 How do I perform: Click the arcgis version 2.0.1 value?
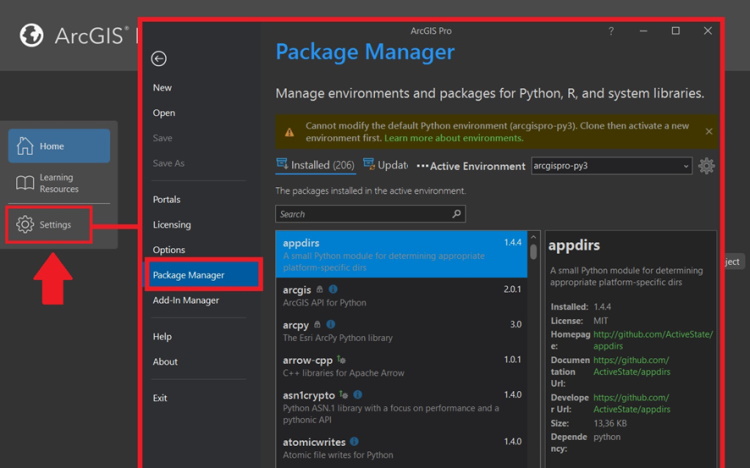(512, 289)
